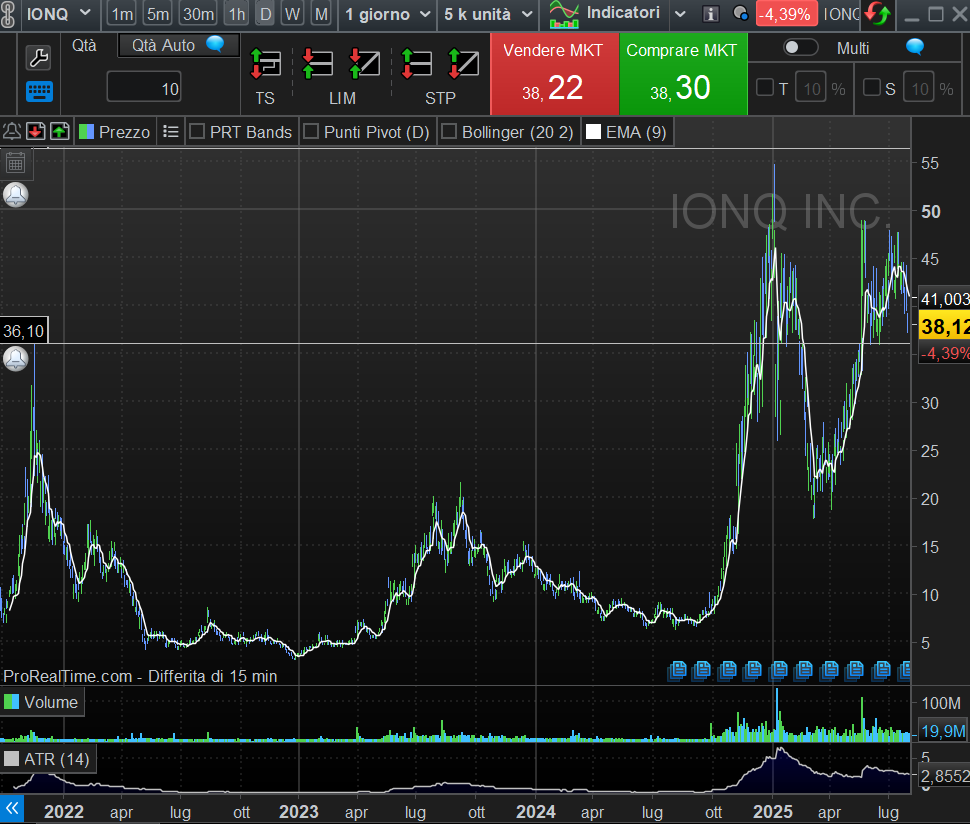Tick the Bollinger (20 2) checkbox

[449, 131]
